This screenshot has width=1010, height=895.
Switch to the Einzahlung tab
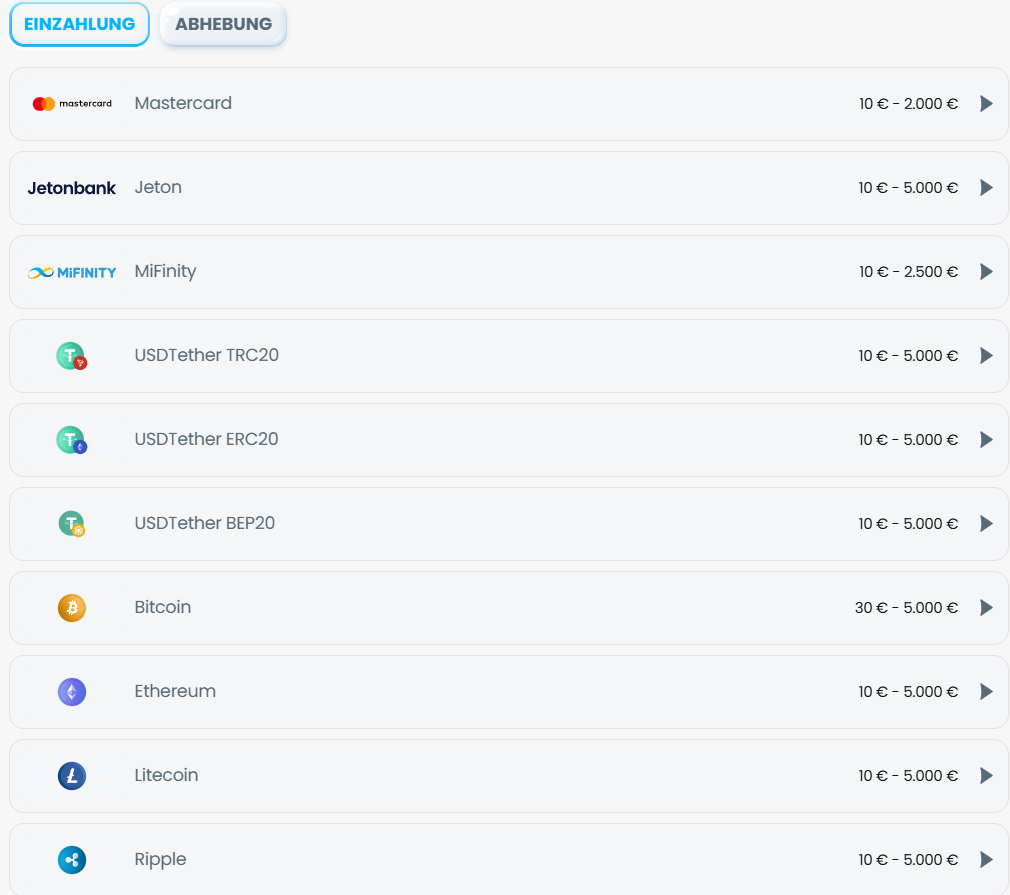pyautogui.click(x=79, y=24)
